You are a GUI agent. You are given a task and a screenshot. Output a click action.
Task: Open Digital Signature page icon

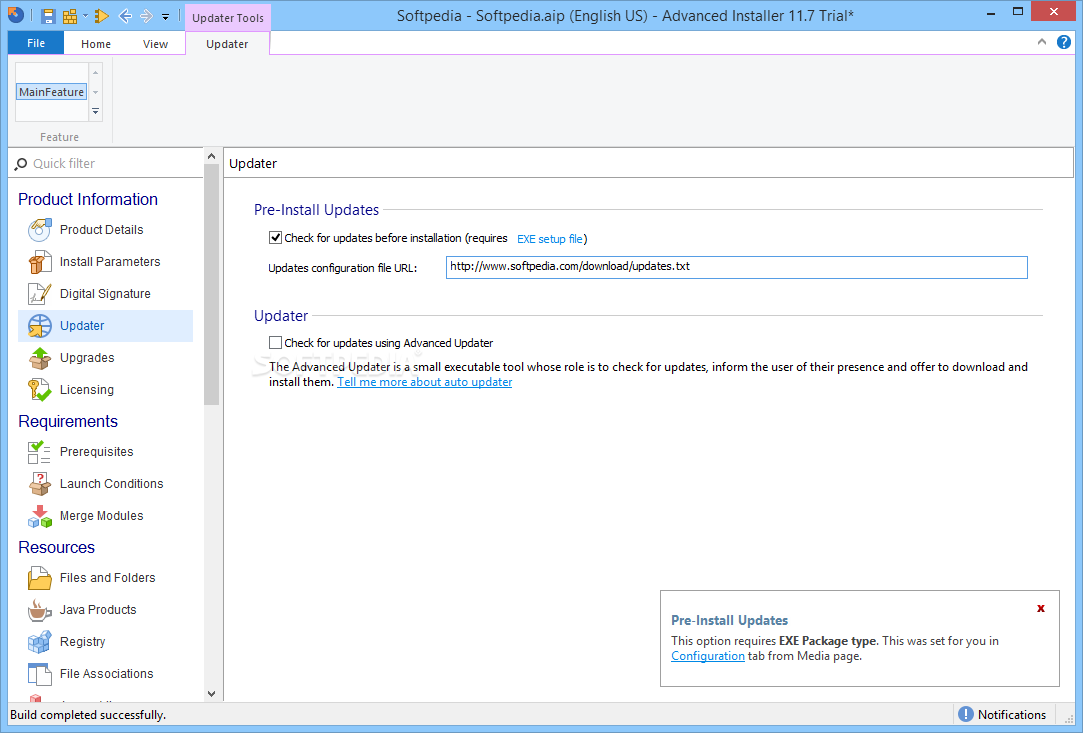point(39,294)
